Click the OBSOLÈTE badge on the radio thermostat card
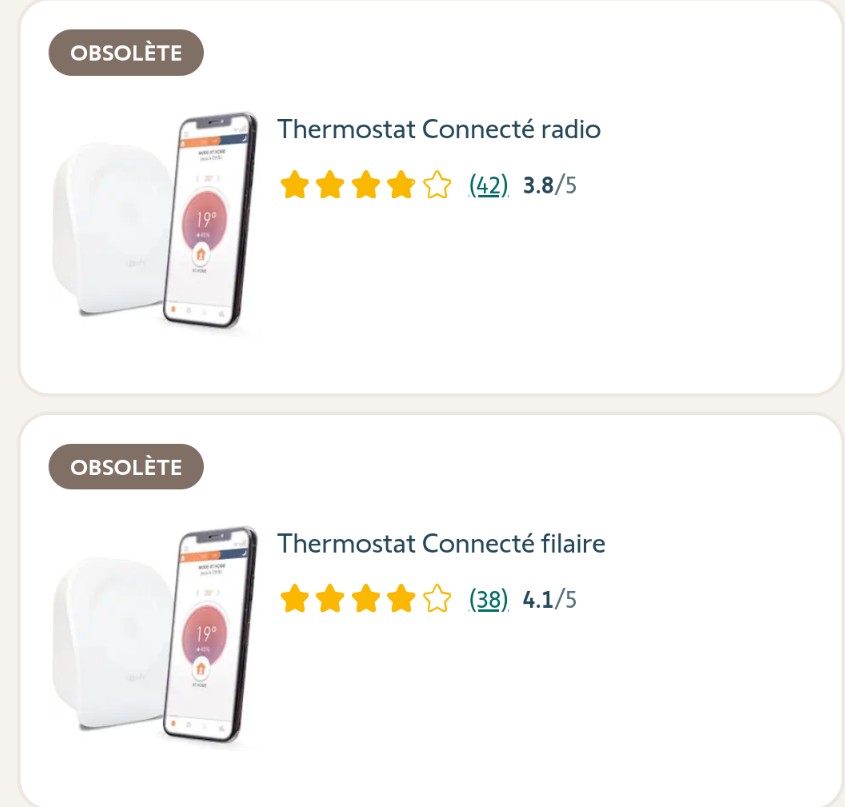 point(126,53)
